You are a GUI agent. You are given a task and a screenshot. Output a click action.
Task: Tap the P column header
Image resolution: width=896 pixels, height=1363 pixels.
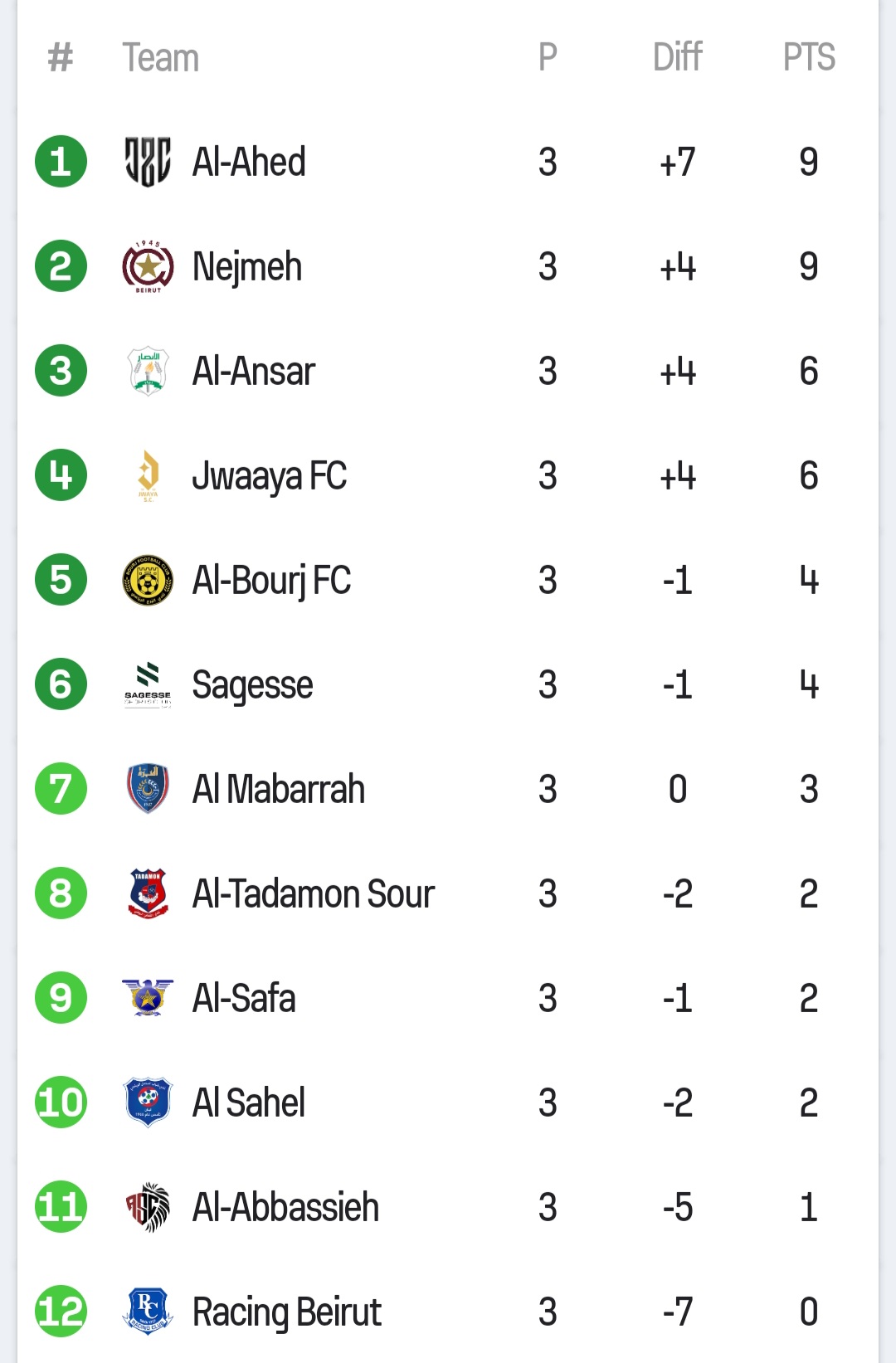point(548,57)
